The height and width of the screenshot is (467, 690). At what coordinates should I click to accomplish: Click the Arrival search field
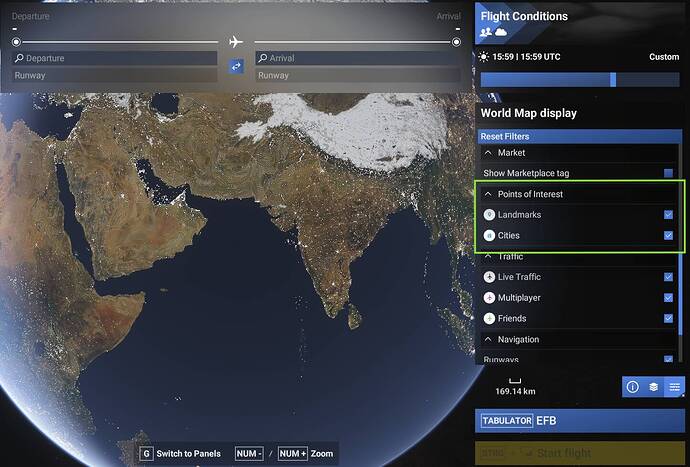click(x=358, y=58)
